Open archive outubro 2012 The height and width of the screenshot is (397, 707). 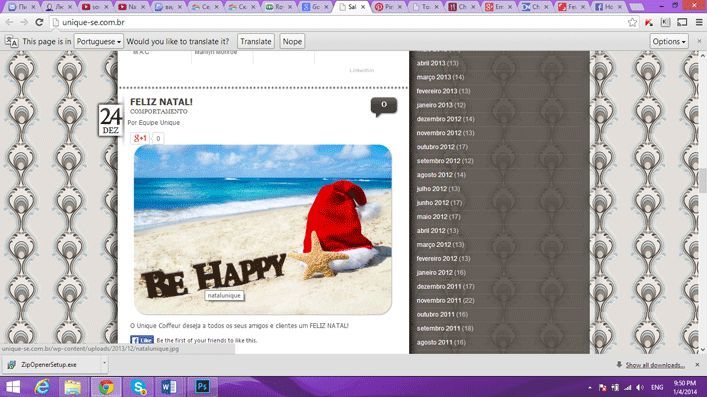(442, 147)
